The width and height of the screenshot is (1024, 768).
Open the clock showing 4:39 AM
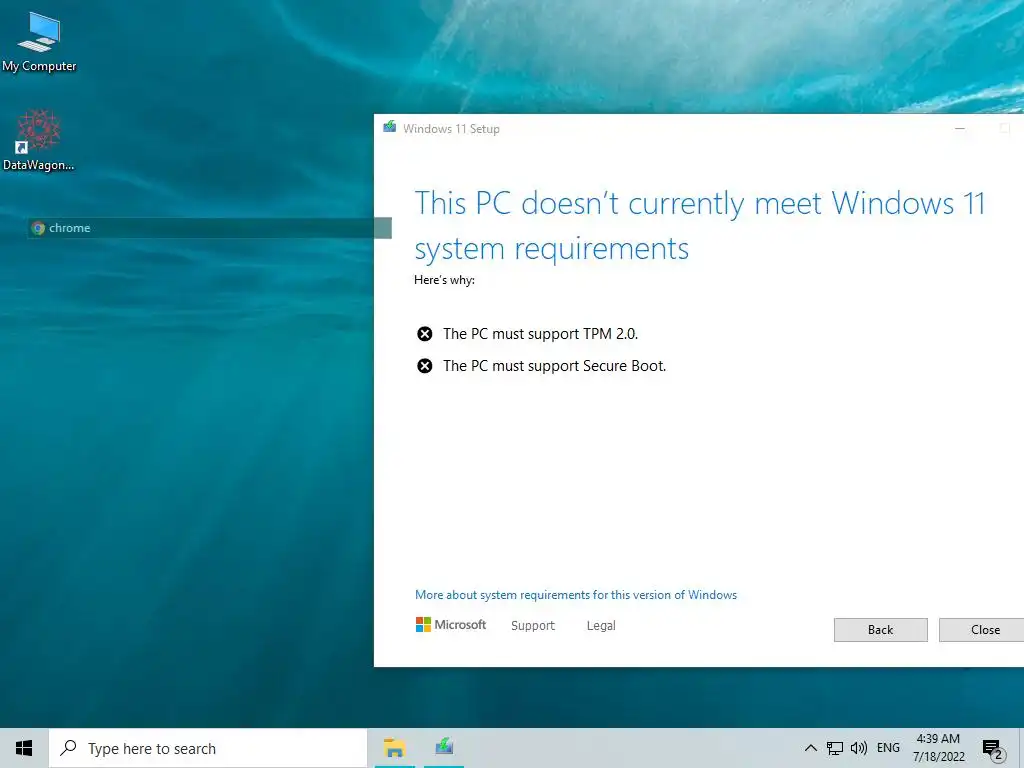coord(938,748)
